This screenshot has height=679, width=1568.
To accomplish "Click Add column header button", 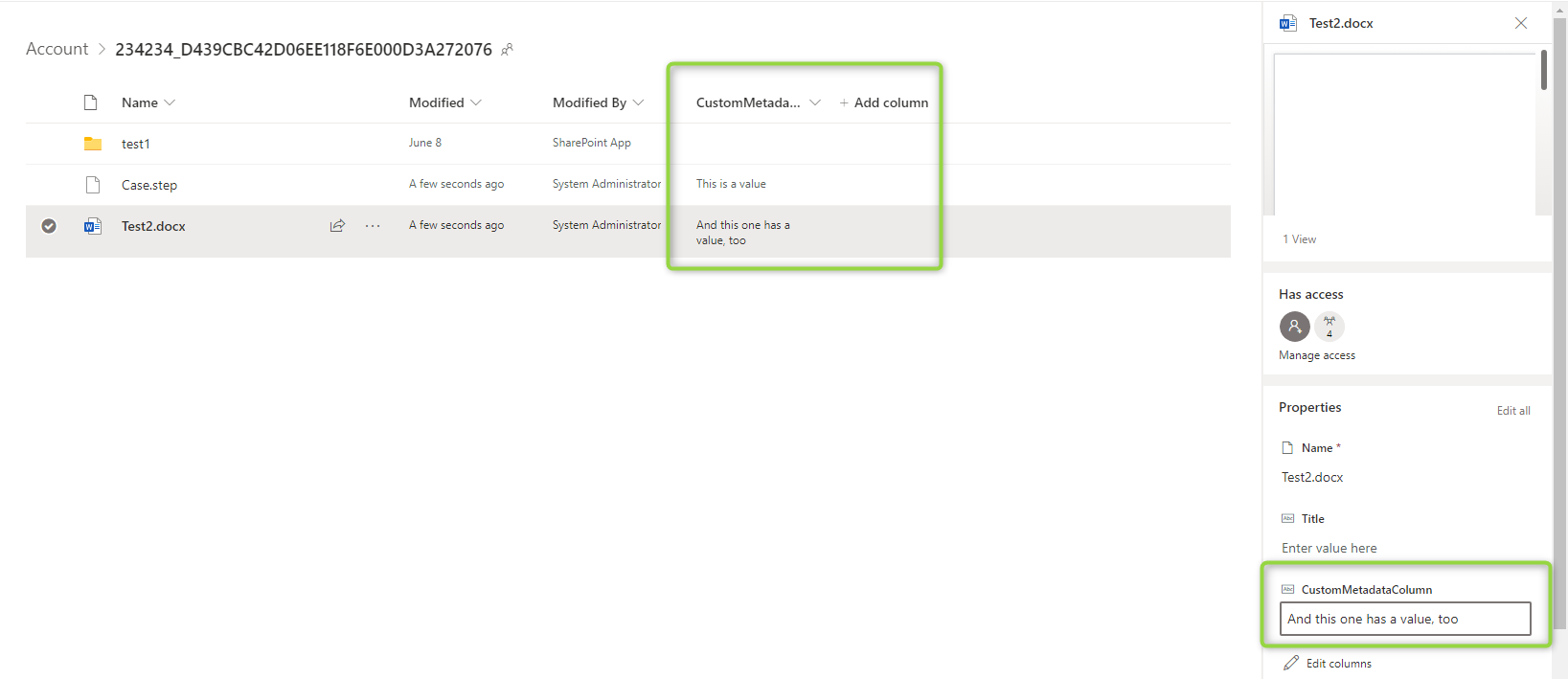I will click(883, 102).
